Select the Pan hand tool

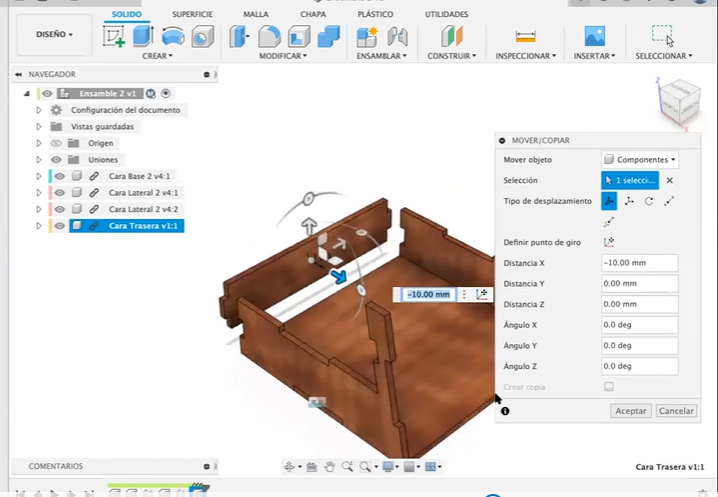[329, 466]
